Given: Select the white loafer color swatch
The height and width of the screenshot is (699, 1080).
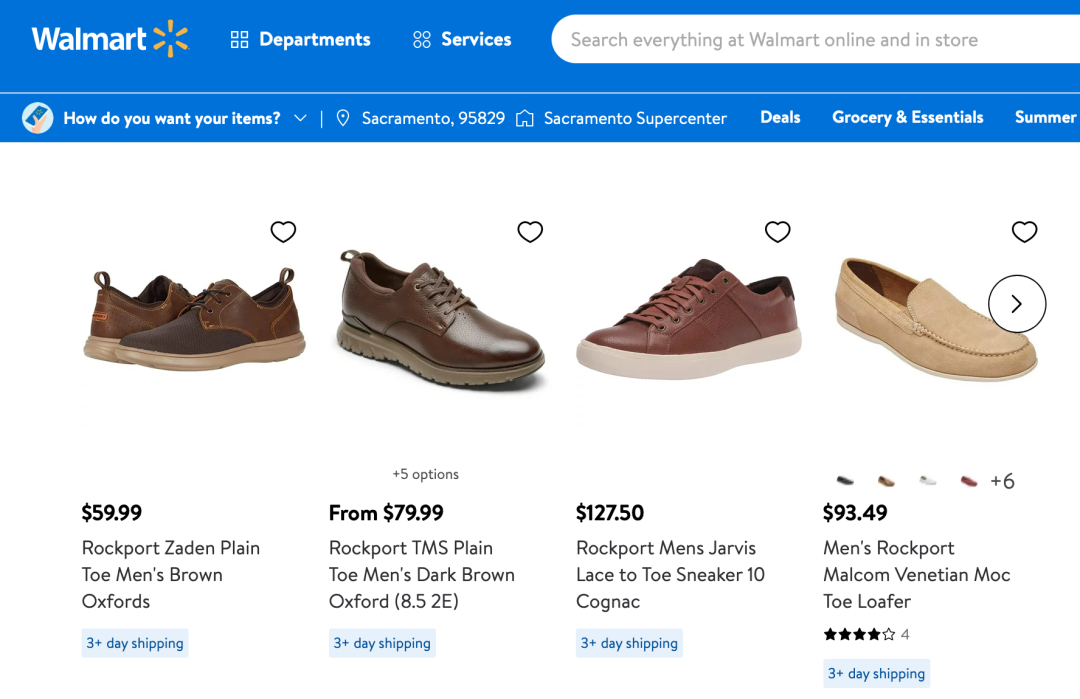Looking at the screenshot, I should coord(927,481).
